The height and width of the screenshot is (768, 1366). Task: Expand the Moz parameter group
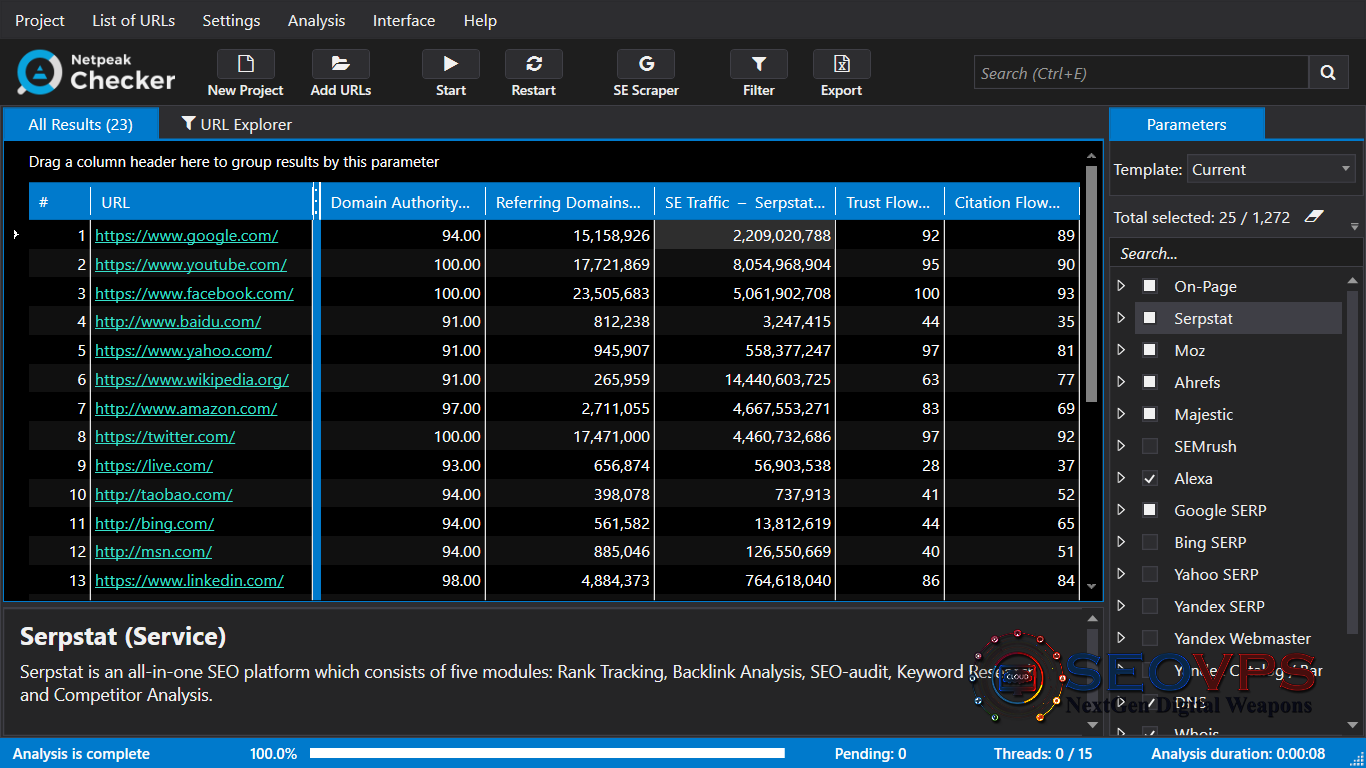tap(1121, 350)
